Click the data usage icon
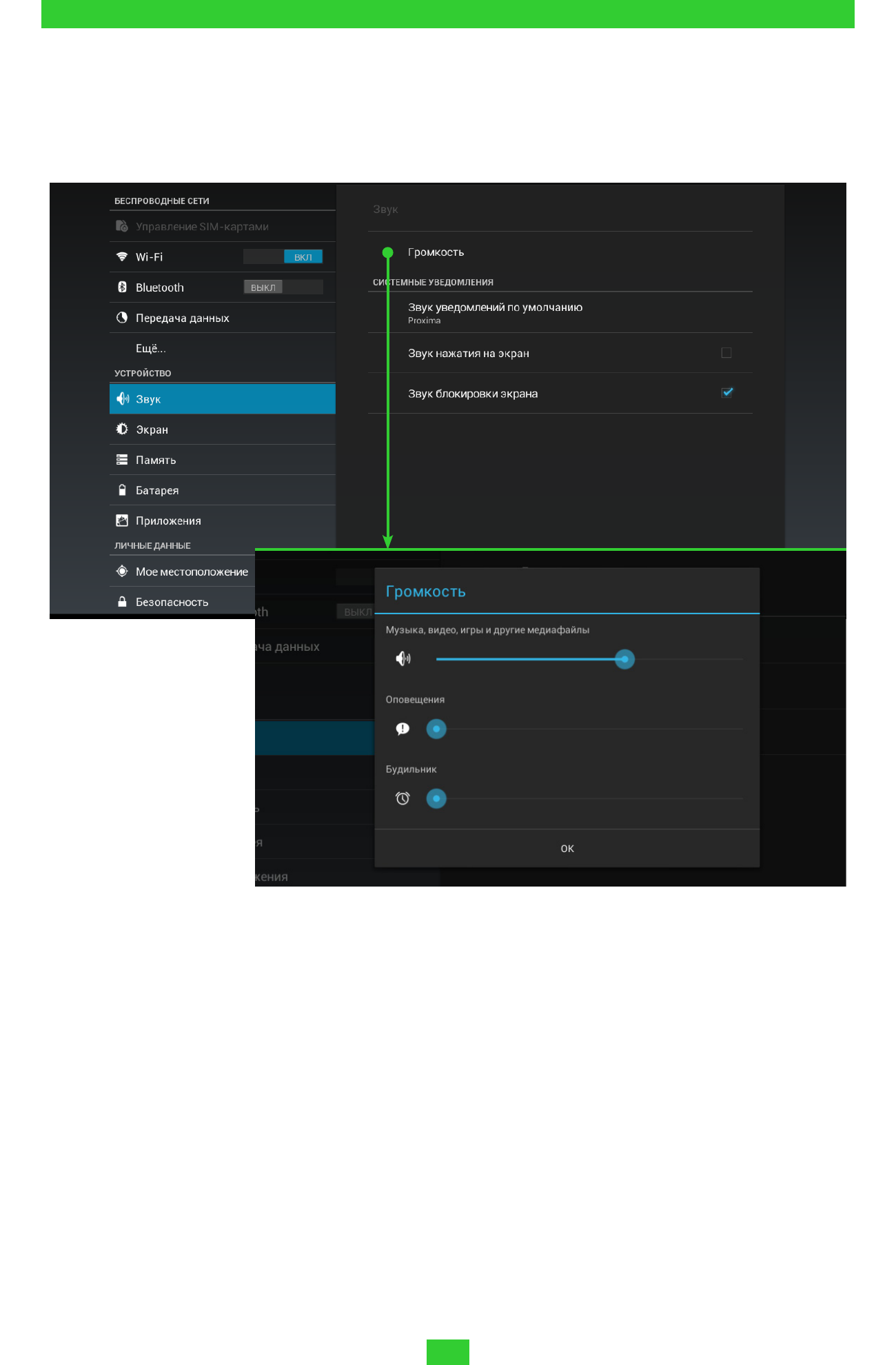This screenshot has height=1365, width=896. click(122, 317)
